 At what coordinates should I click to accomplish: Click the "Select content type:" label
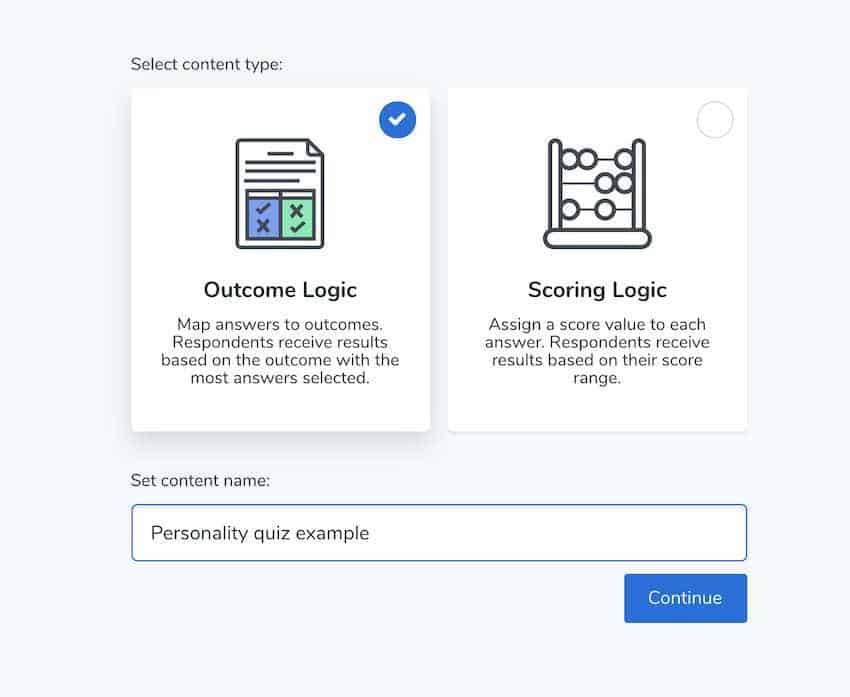click(x=207, y=65)
